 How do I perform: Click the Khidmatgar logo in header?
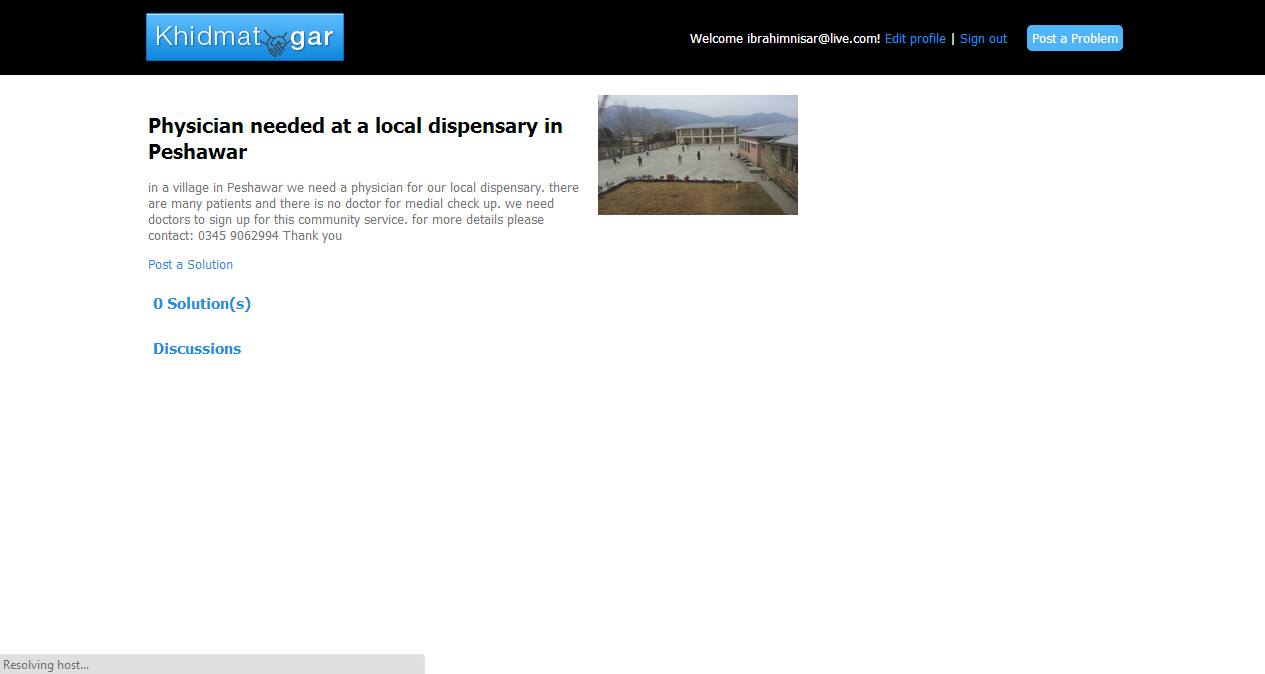pyautogui.click(x=245, y=37)
